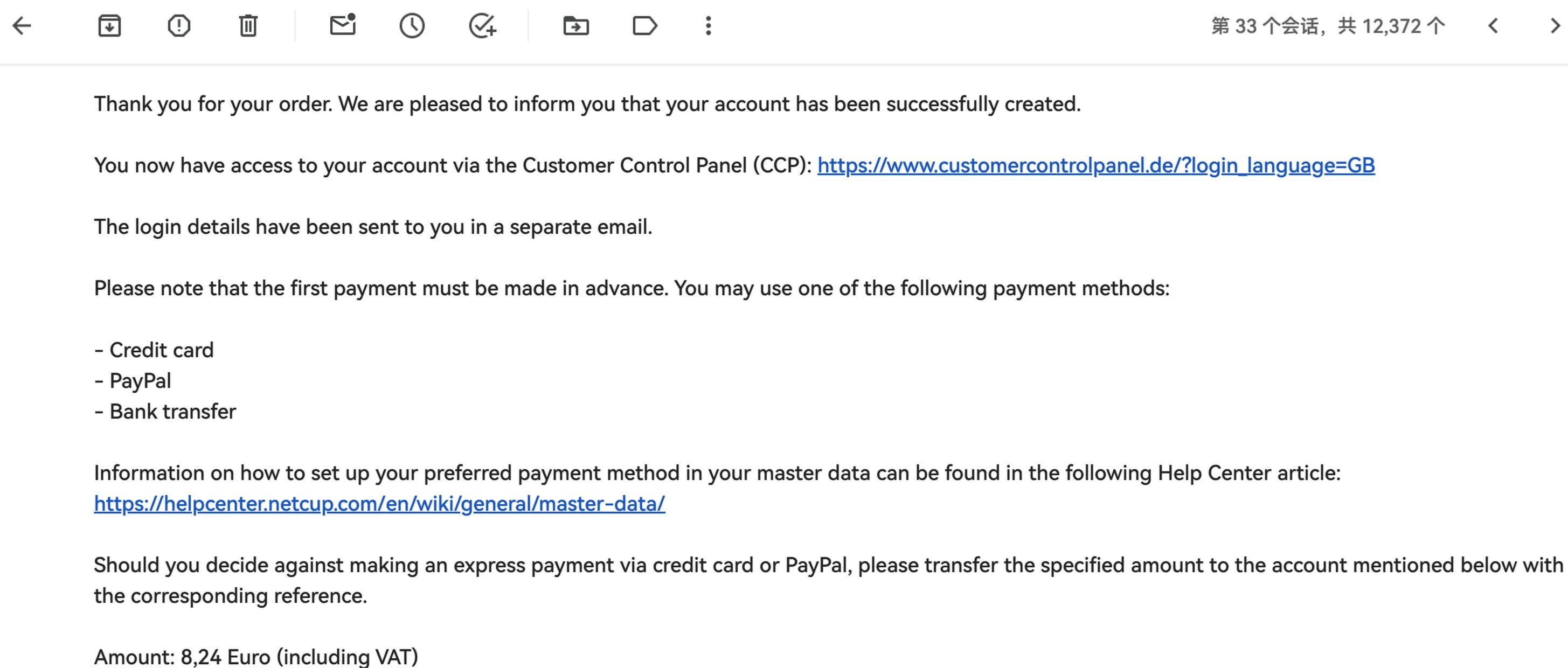Screen dimensions: 1568x668
Task: Click the Amount 8,24 Euro text
Action: (x=256, y=657)
